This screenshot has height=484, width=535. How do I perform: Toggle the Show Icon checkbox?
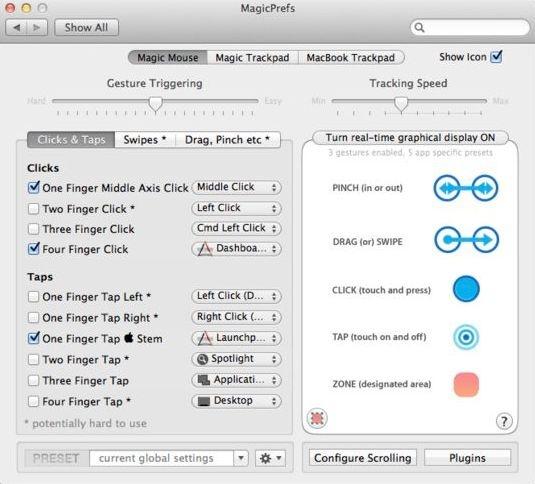496,56
